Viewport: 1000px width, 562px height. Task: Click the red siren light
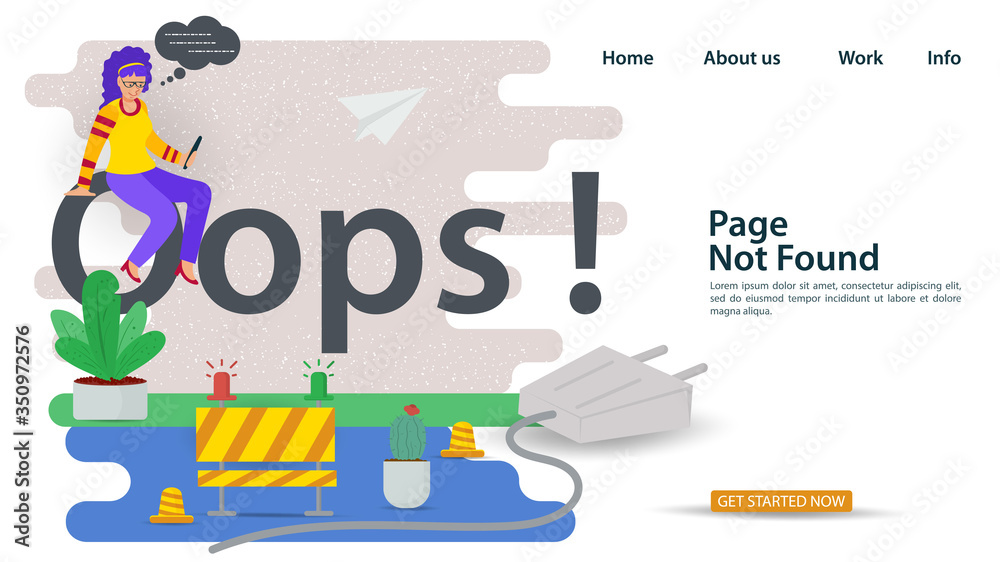[x=221, y=381]
